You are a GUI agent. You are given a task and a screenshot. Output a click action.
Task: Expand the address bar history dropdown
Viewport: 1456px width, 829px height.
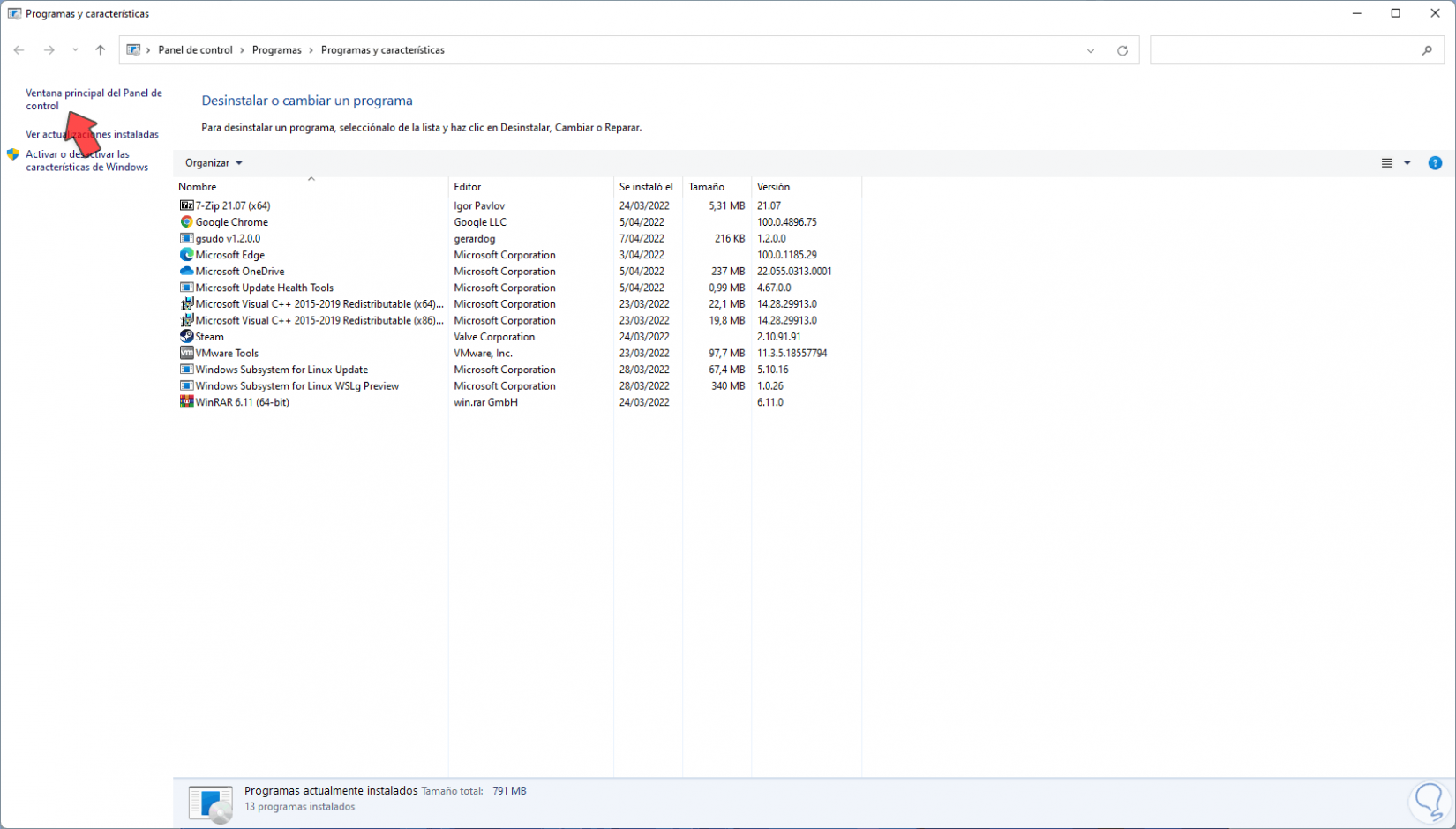1091,50
